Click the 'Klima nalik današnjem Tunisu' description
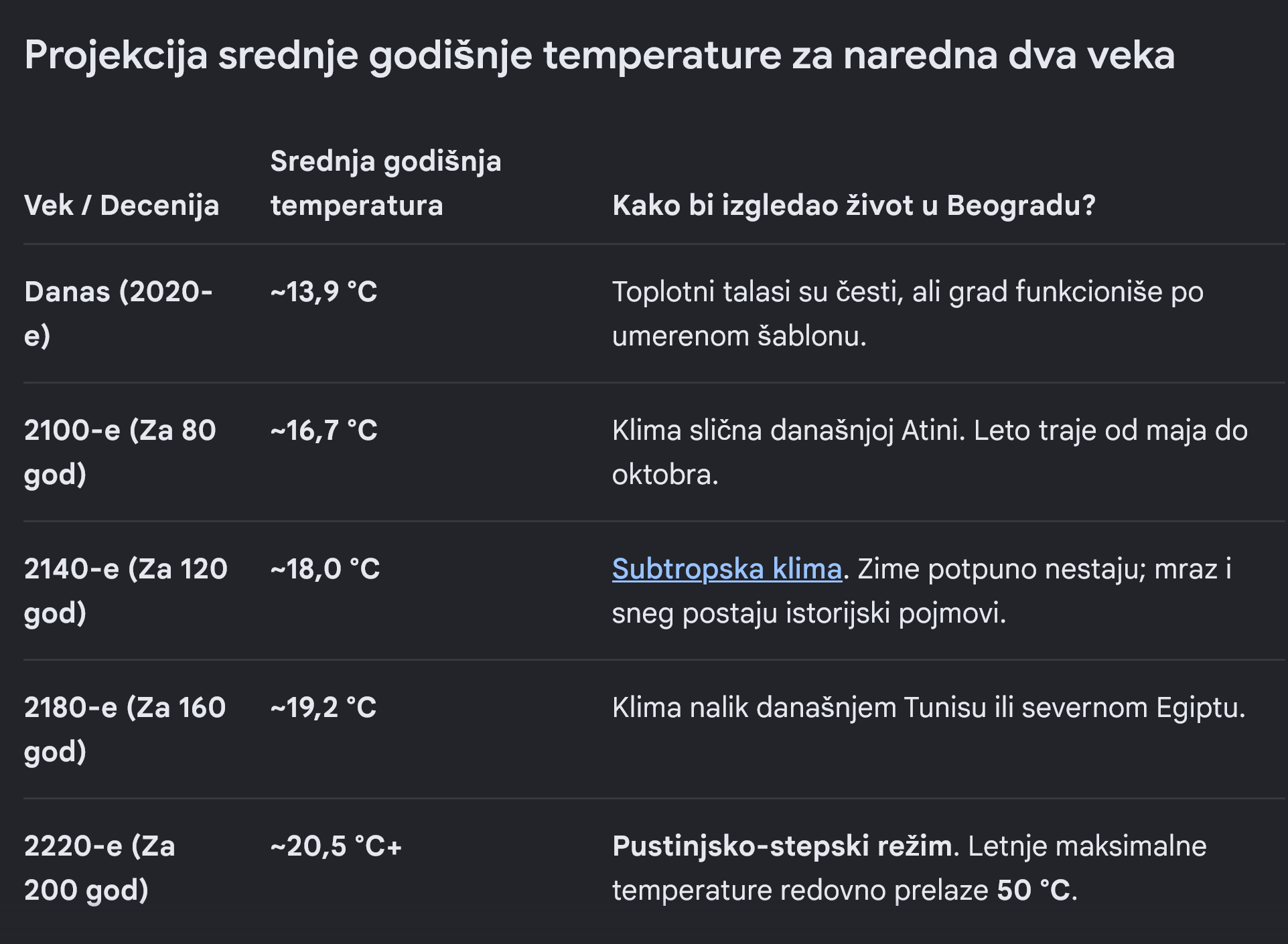 tap(929, 708)
